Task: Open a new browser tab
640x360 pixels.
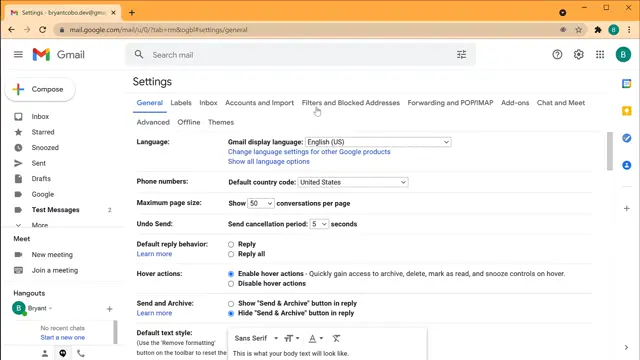Action: click(132, 13)
